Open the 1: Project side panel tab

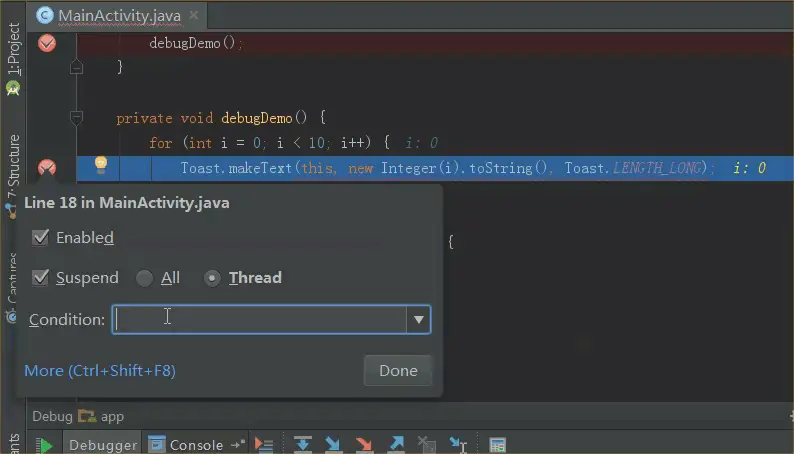pyautogui.click(x=13, y=49)
